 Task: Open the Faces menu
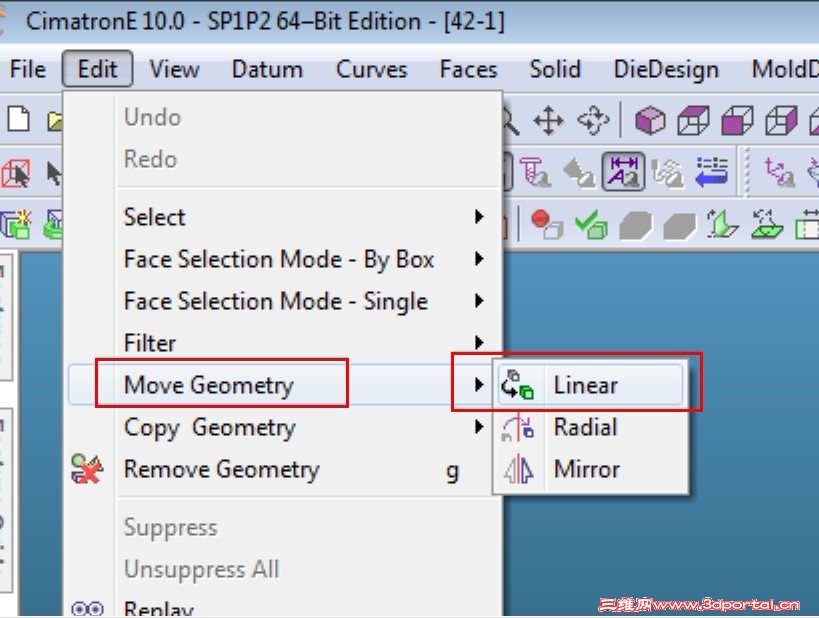[x=469, y=69]
